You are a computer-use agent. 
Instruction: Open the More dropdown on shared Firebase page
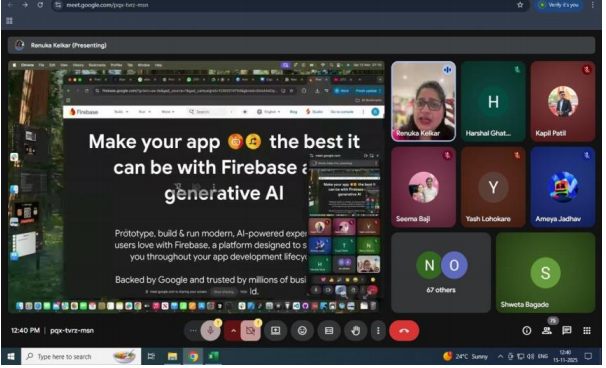[x=168, y=112]
